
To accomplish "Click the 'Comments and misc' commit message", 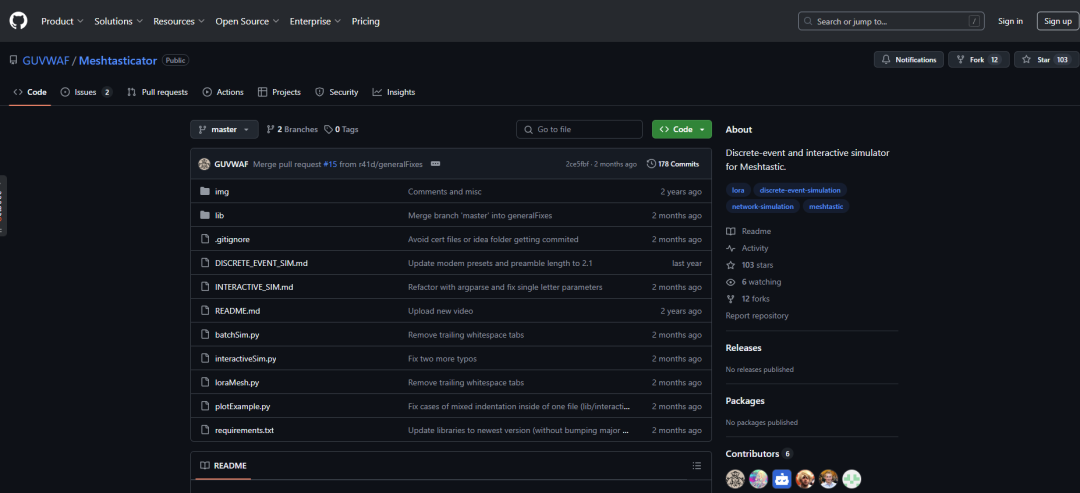I will (445, 191).
